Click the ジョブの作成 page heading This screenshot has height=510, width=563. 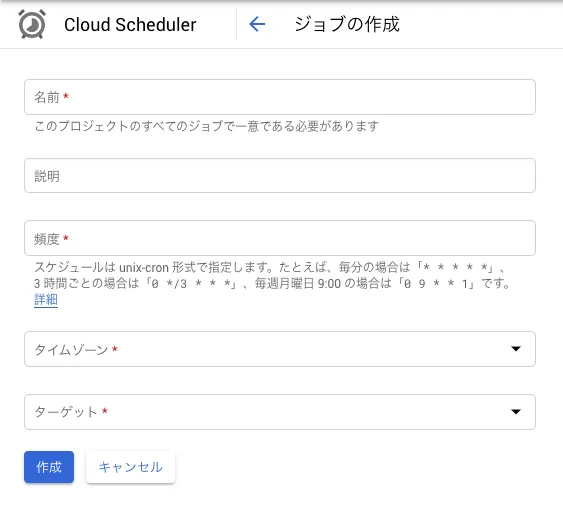pos(347,24)
